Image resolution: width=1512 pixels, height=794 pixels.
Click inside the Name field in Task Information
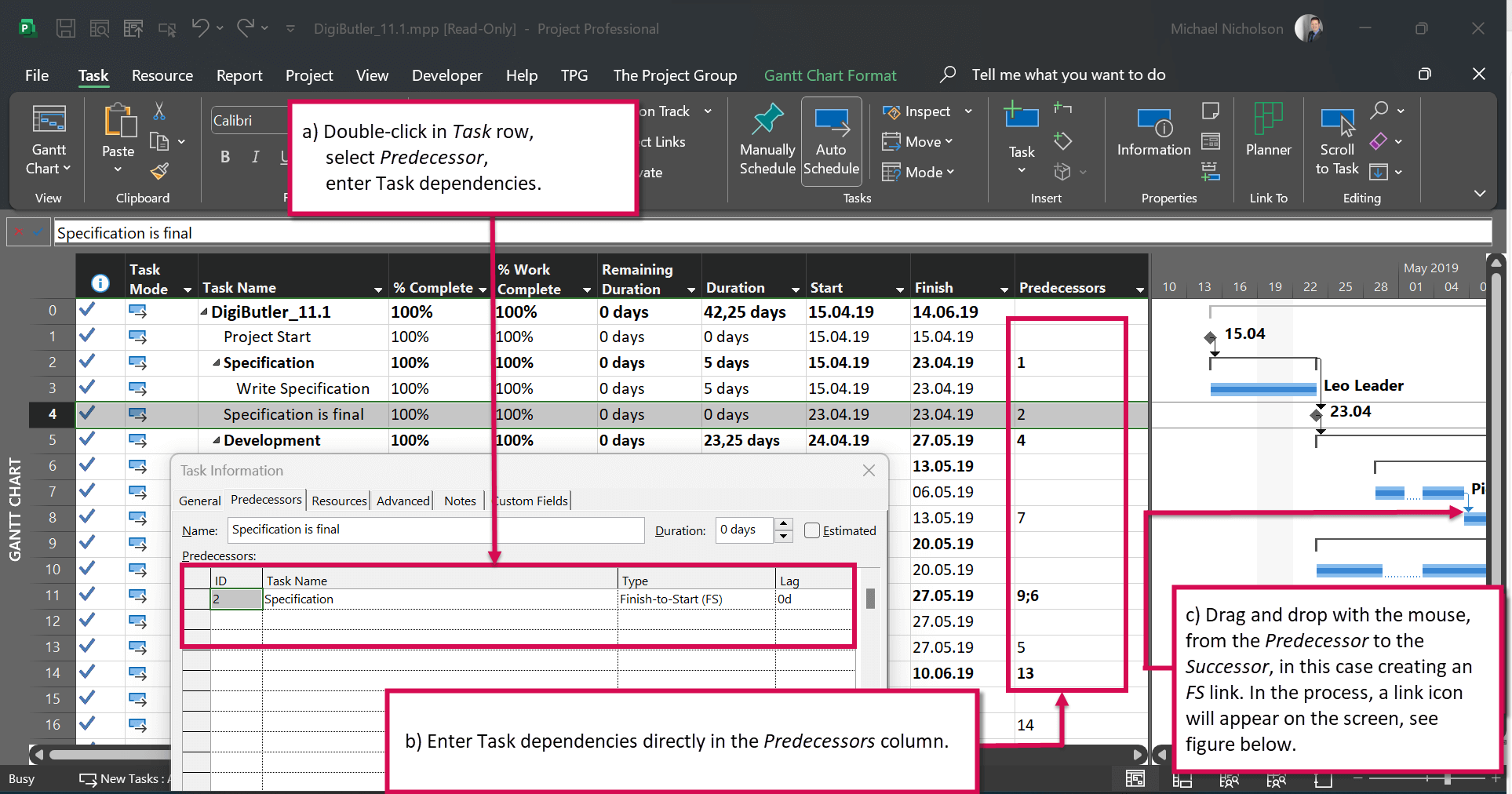tap(435, 530)
